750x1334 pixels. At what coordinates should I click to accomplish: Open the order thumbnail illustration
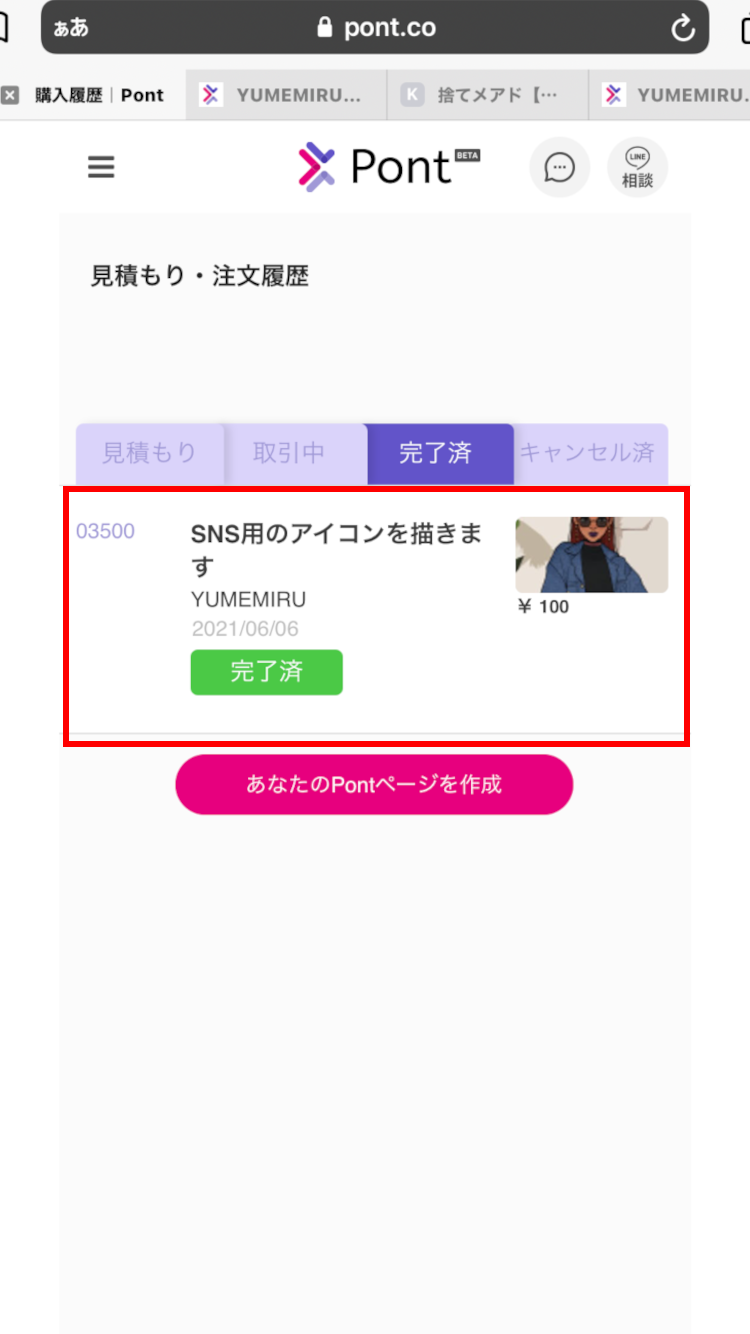(591, 555)
